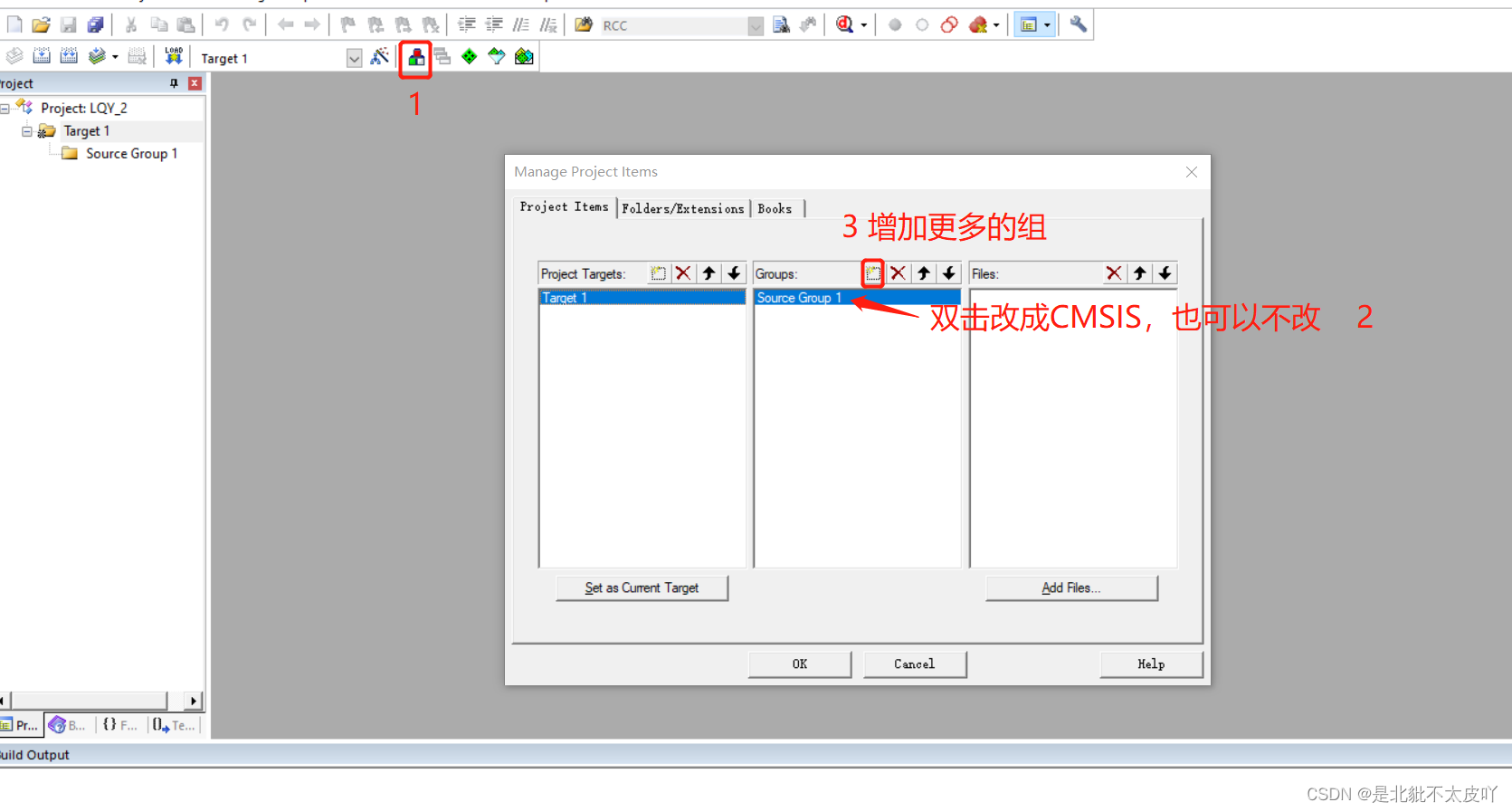
Task: Click Find in Files icon
Action: [584, 24]
